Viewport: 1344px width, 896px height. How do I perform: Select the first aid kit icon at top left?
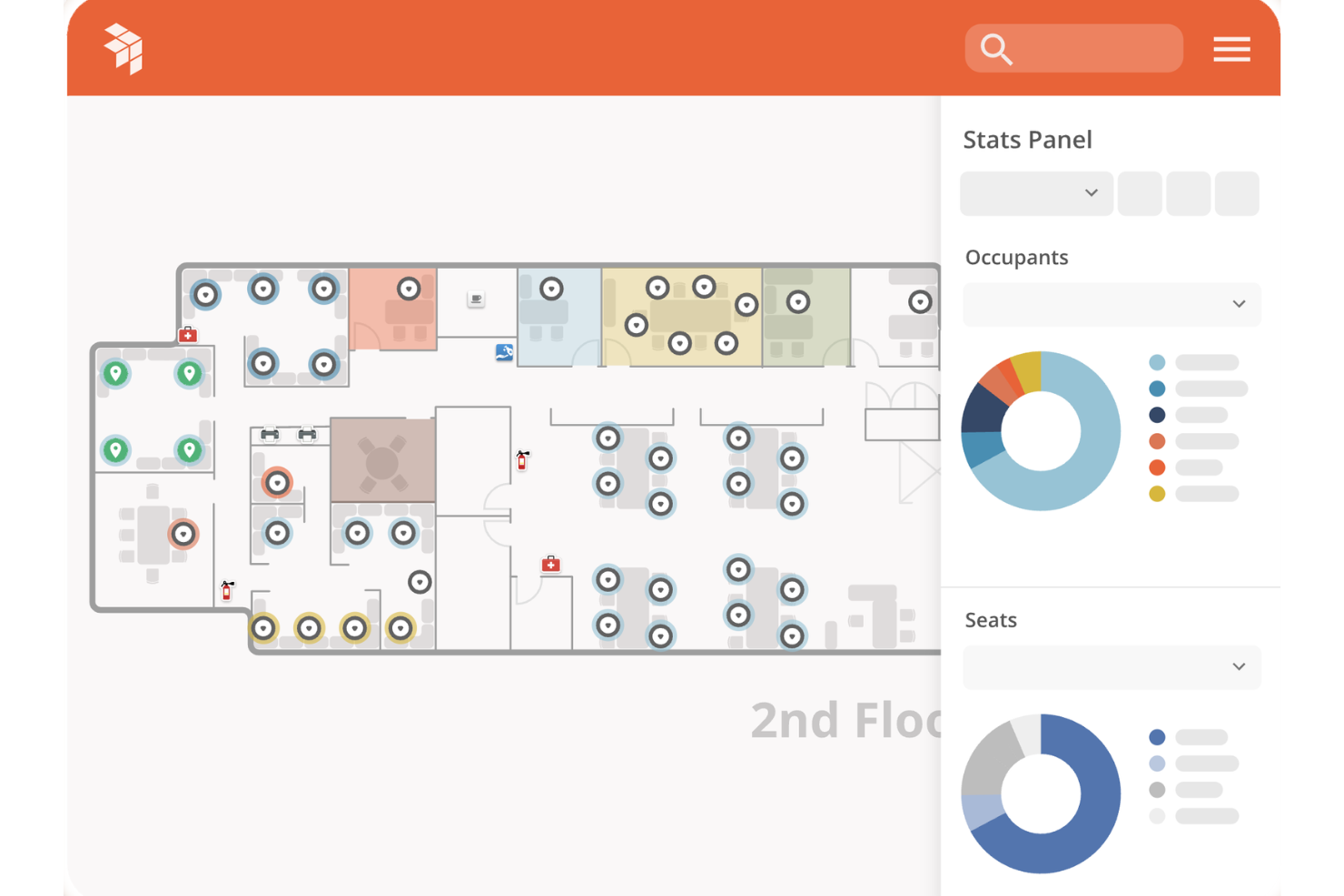click(x=187, y=334)
